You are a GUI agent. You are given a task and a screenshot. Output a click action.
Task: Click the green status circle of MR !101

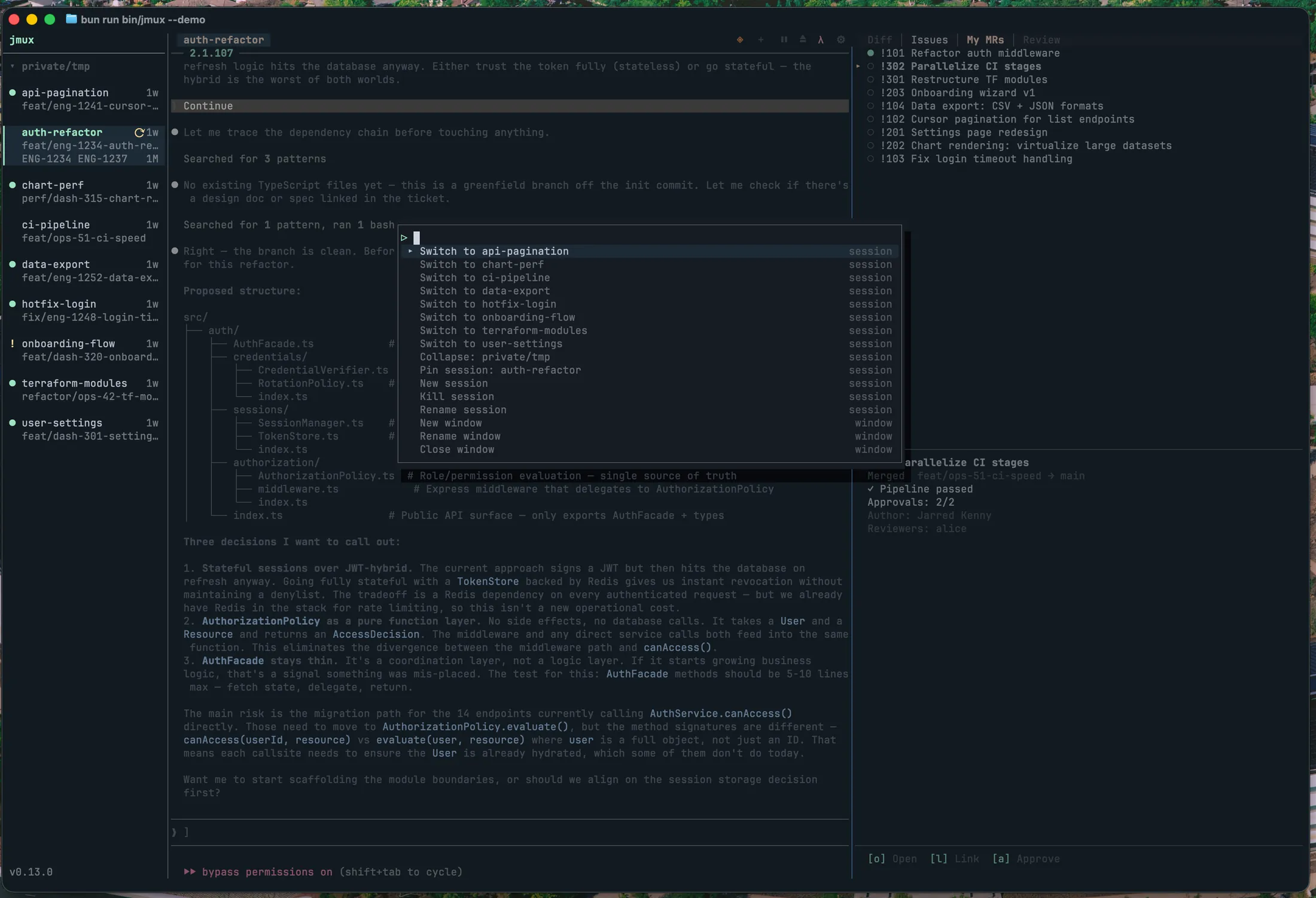coord(870,53)
